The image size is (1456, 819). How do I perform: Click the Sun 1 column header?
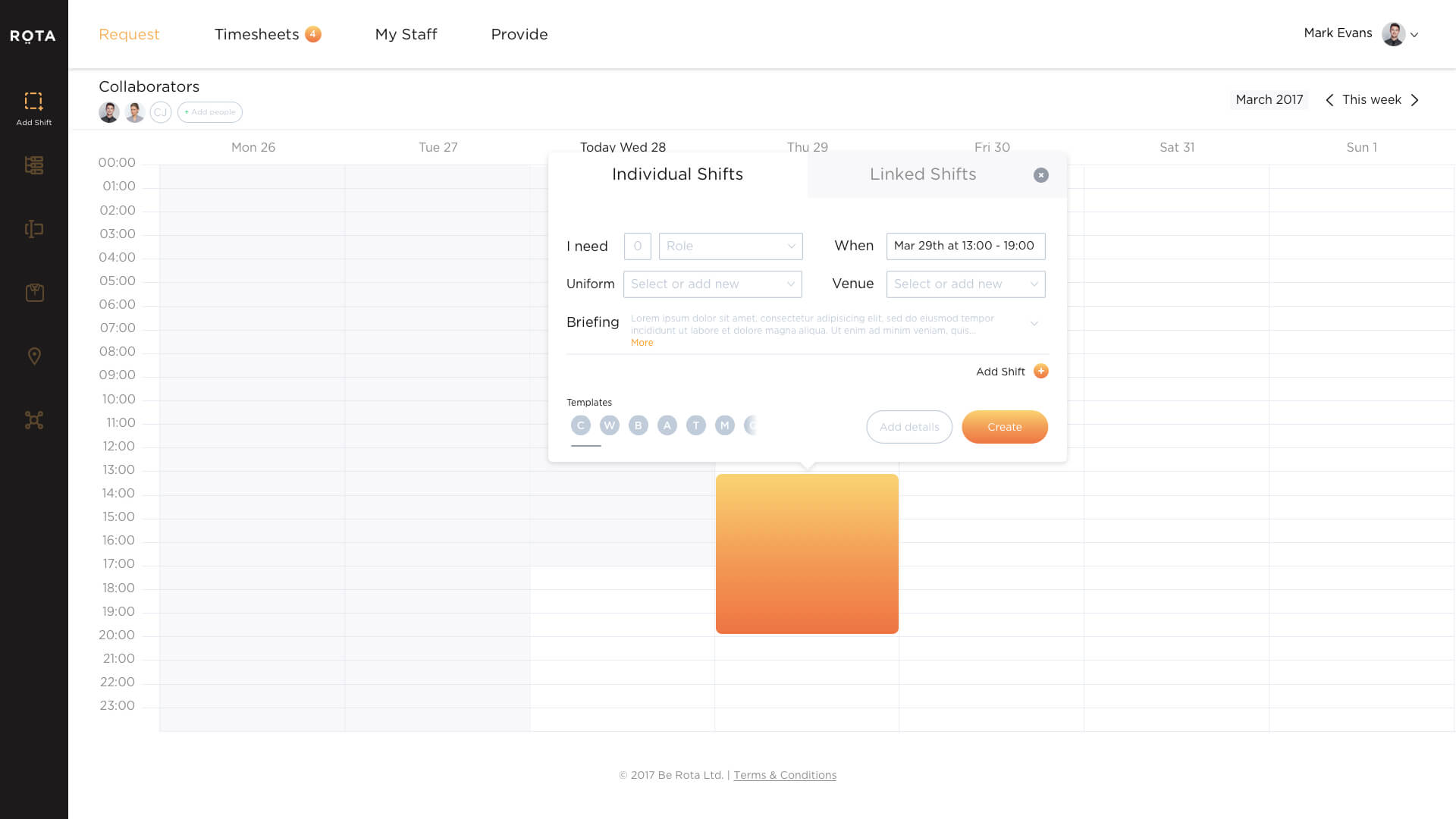(x=1362, y=147)
